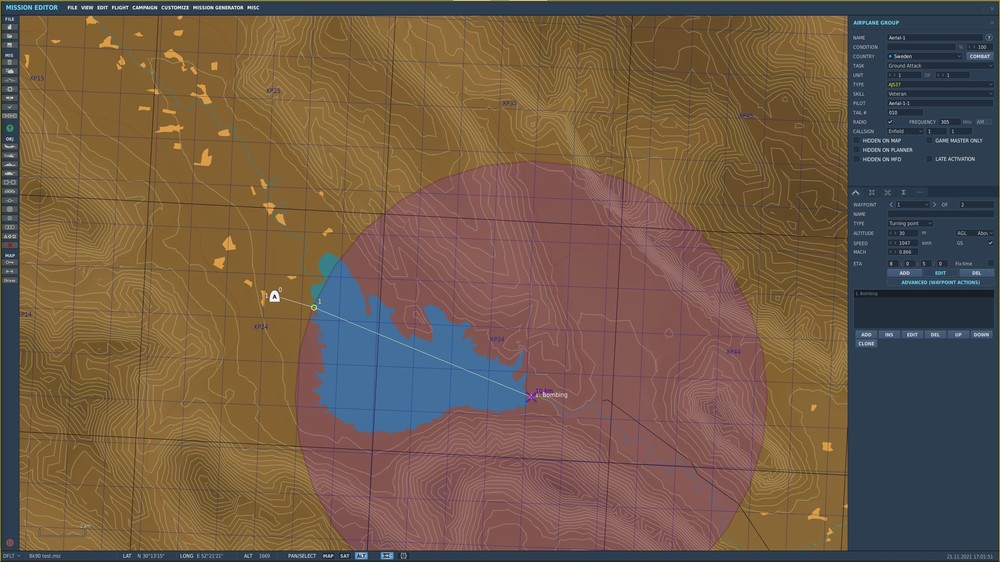Select the key-shaped map options icon

point(10,263)
